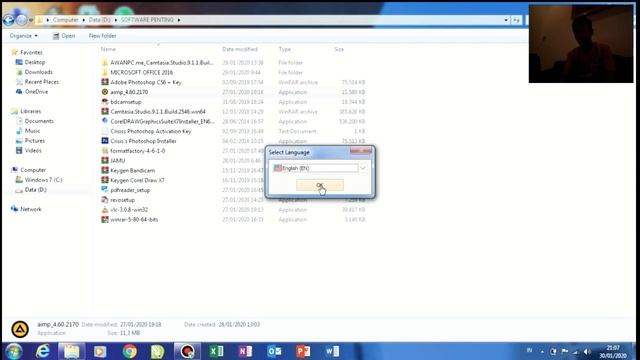Viewport: 640px width, 360px height.
Task: Select the AWANPC.me_Camtasia.Studio folder icon
Action: tap(105, 62)
